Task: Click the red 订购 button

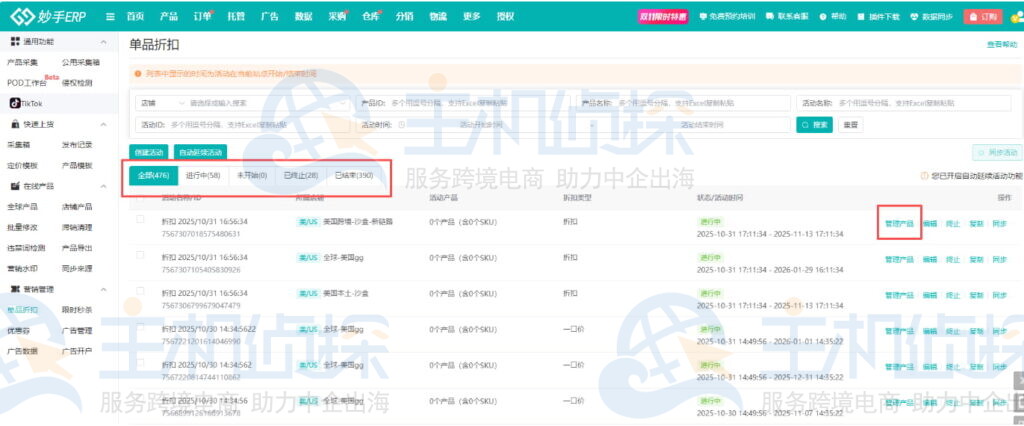Action: coord(982,17)
